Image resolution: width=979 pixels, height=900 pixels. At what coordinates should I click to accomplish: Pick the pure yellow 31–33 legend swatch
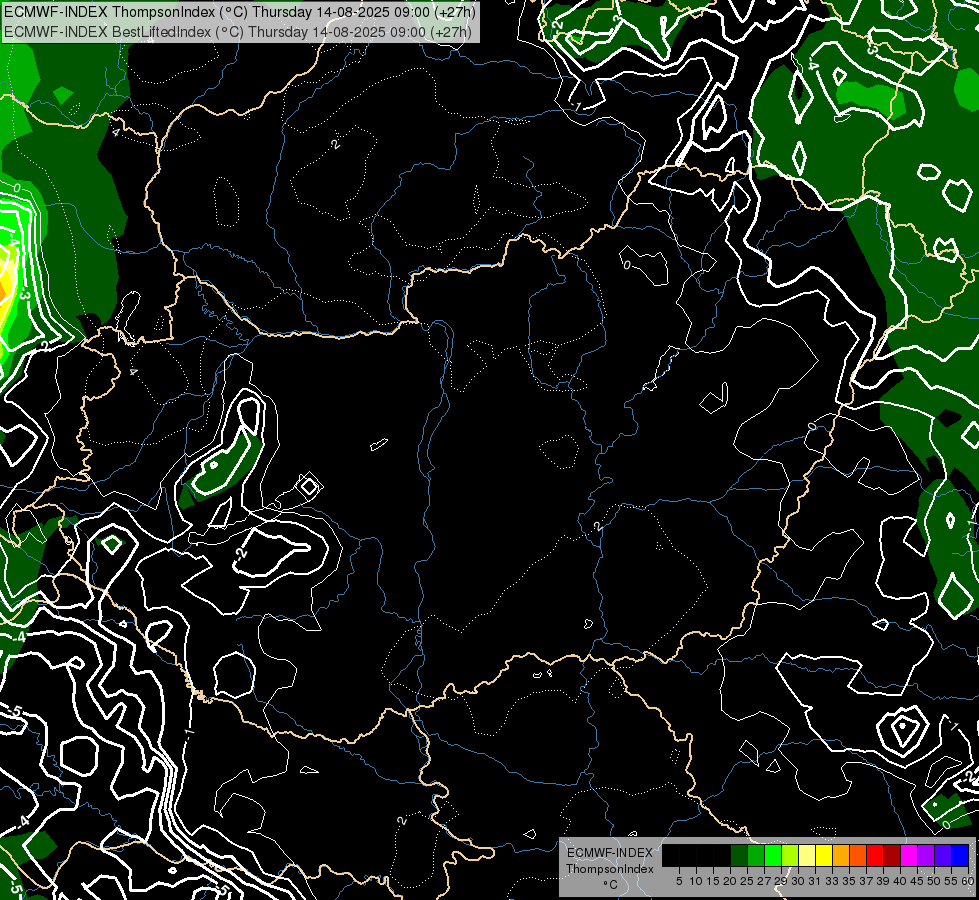pyautogui.click(x=824, y=856)
